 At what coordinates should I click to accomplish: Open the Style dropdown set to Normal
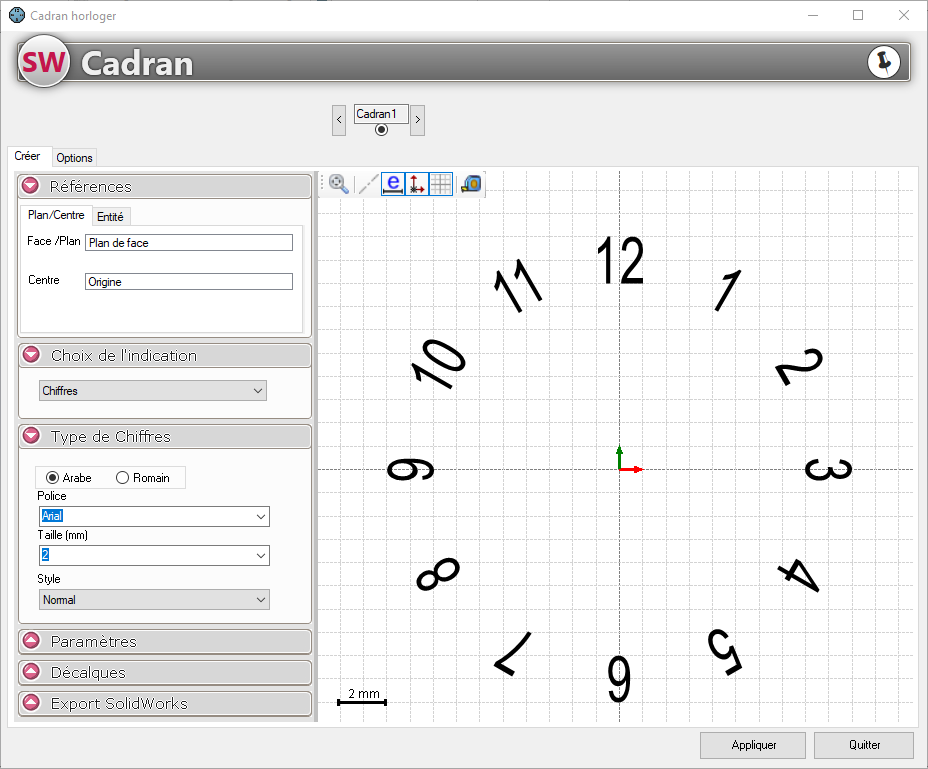[x=154, y=600]
